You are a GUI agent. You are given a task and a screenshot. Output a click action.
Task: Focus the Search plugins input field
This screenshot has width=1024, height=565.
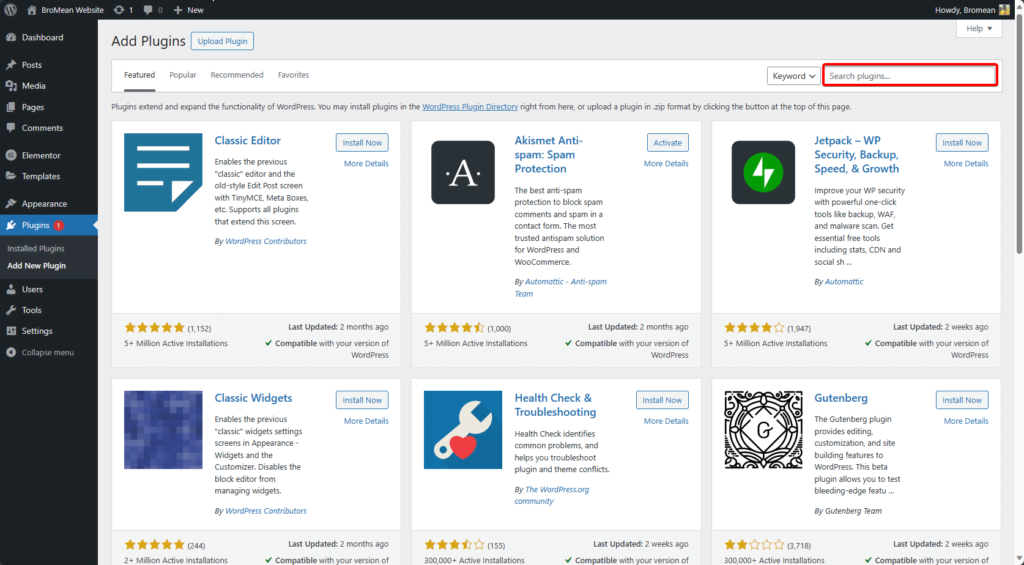[910, 75]
